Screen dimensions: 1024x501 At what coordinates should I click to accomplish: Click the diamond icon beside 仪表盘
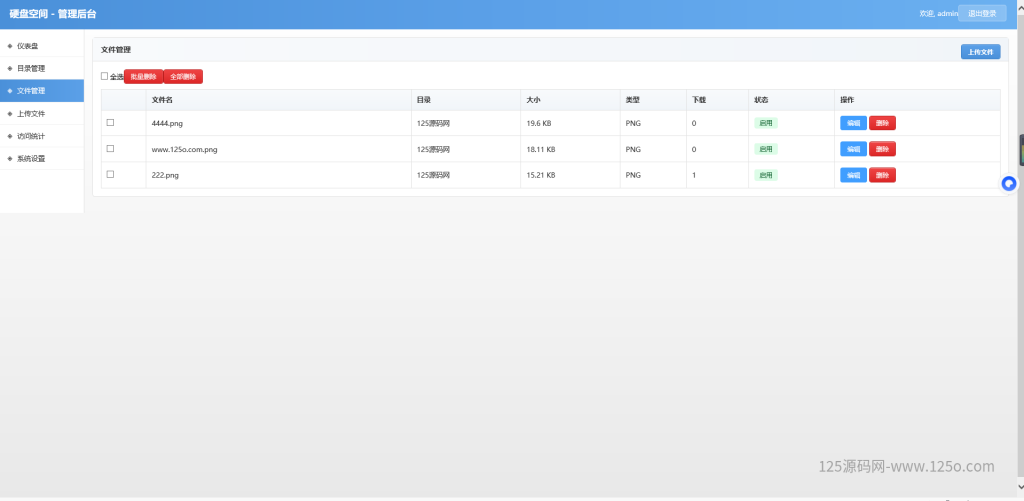pos(9,46)
